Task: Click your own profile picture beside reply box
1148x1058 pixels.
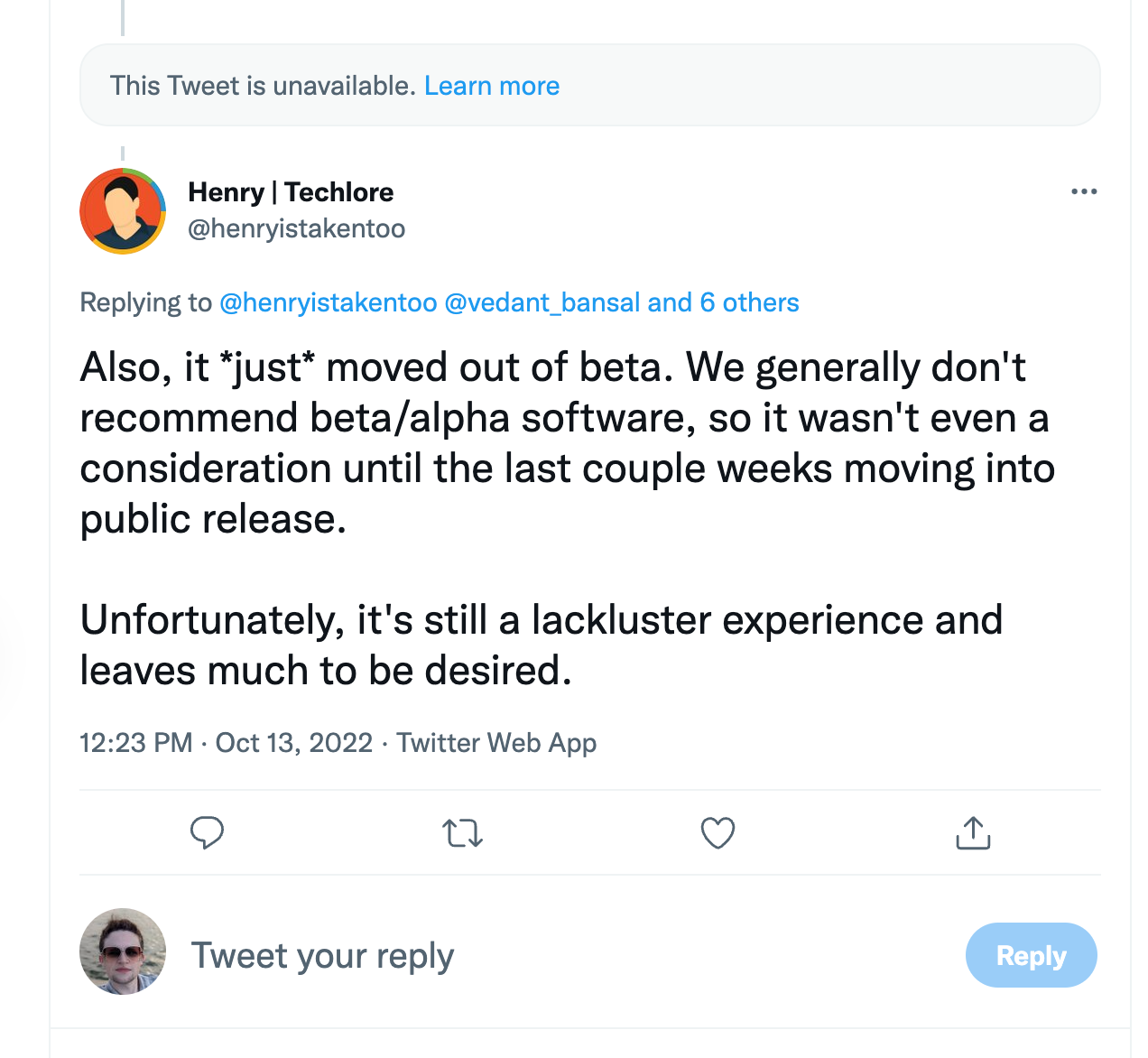Action: pos(123,951)
